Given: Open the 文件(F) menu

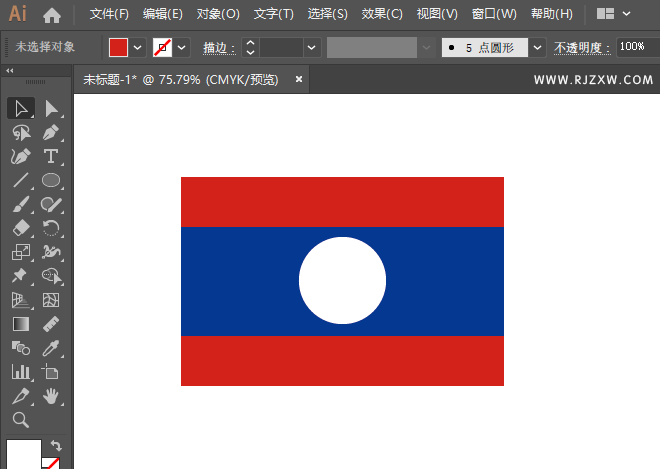Looking at the screenshot, I should (109, 14).
